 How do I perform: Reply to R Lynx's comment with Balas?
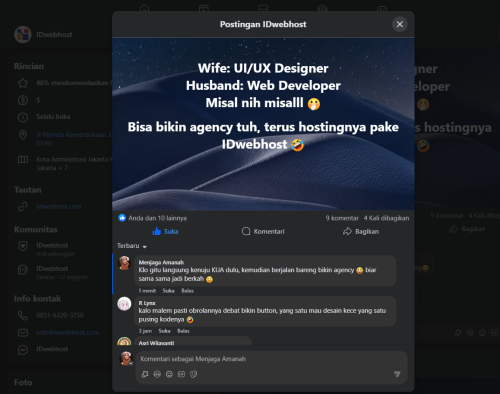[183, 331]
